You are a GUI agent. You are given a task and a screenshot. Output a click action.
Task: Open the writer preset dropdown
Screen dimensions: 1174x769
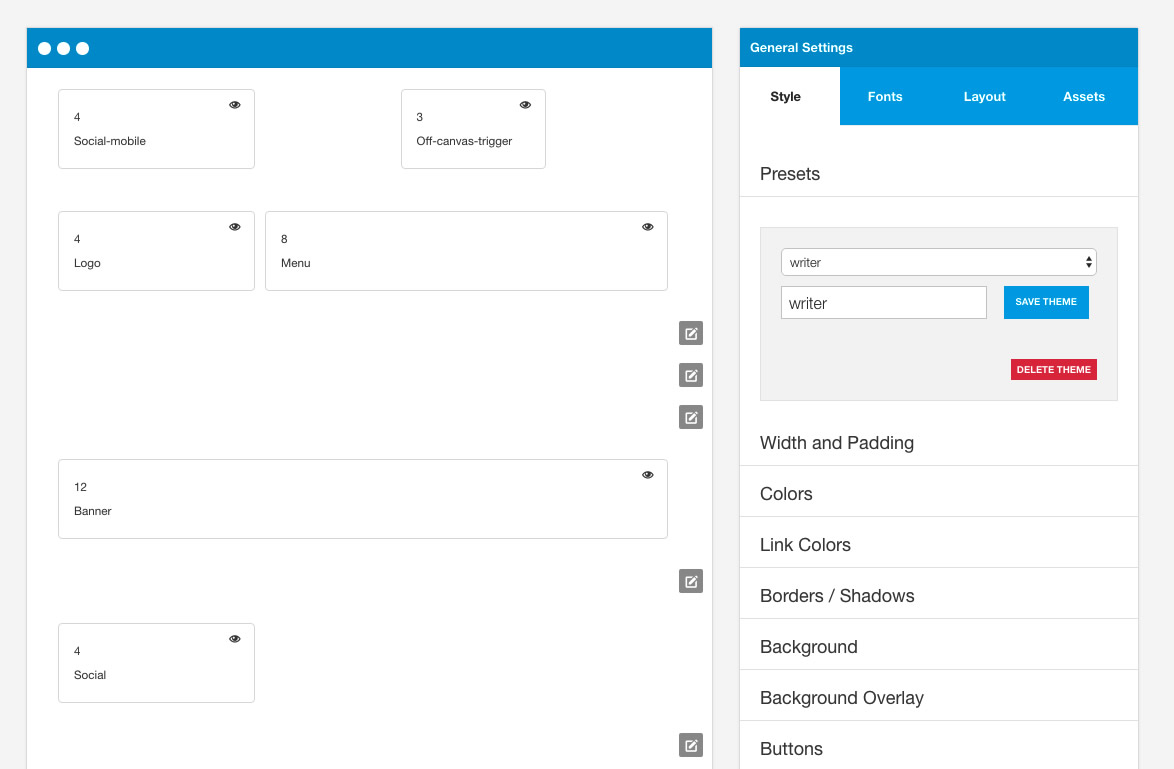pos(938,262)
